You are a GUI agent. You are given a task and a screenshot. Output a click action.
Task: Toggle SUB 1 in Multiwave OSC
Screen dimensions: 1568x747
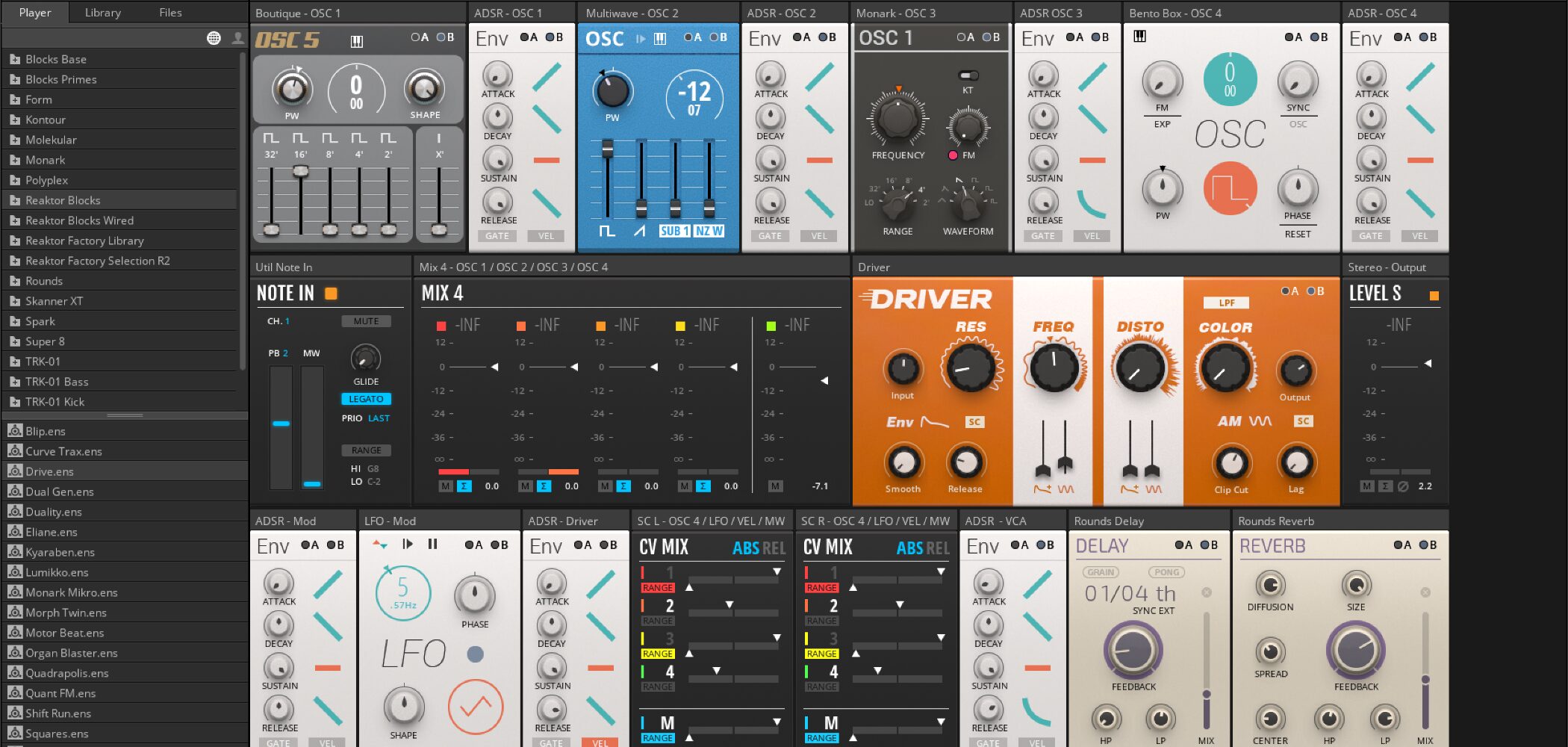pos(674,231)
